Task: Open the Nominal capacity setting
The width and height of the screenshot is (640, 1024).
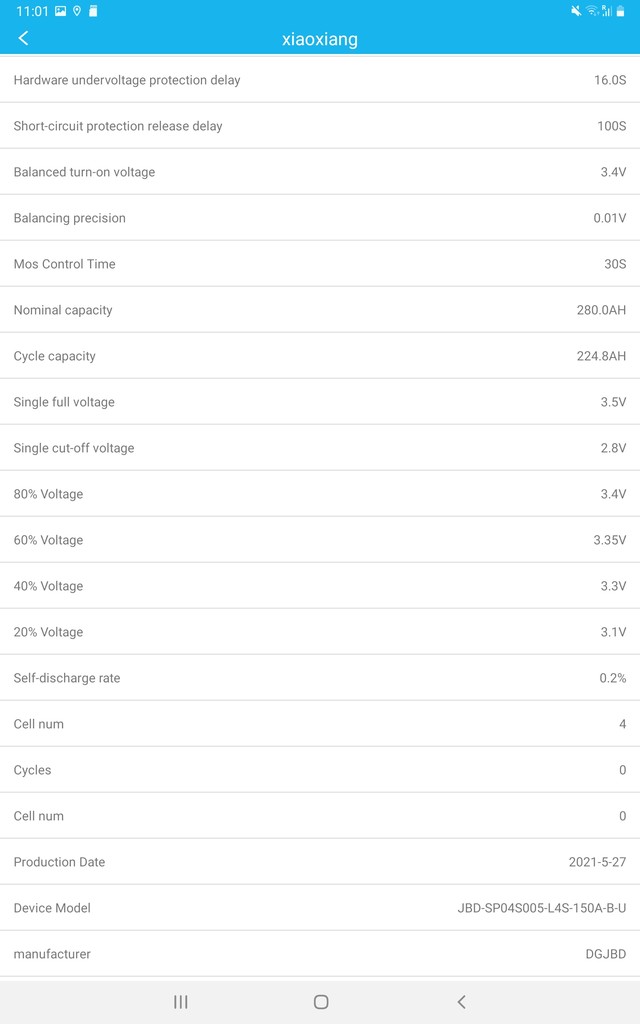Action: pos(320,310)
